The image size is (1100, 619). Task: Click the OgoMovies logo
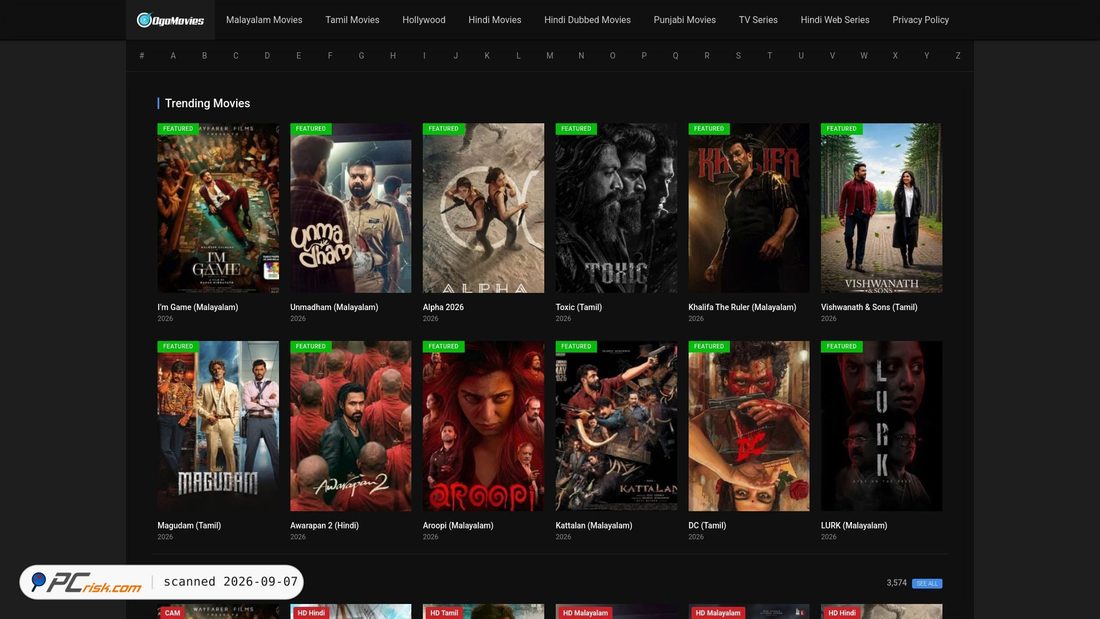click(170, 20)
